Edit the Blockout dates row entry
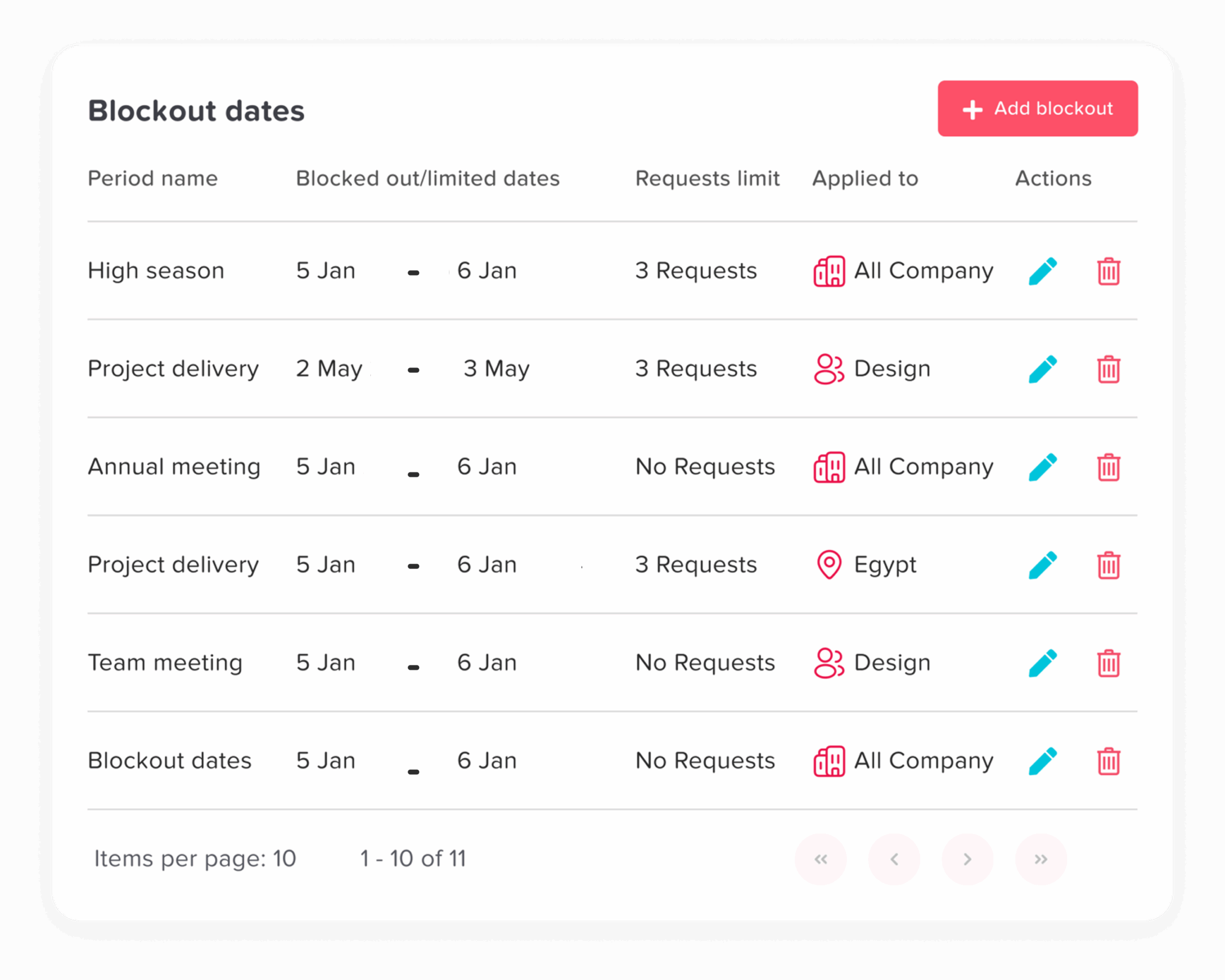The width and height of the screenshot is (1225, 980). [1043, 761]
